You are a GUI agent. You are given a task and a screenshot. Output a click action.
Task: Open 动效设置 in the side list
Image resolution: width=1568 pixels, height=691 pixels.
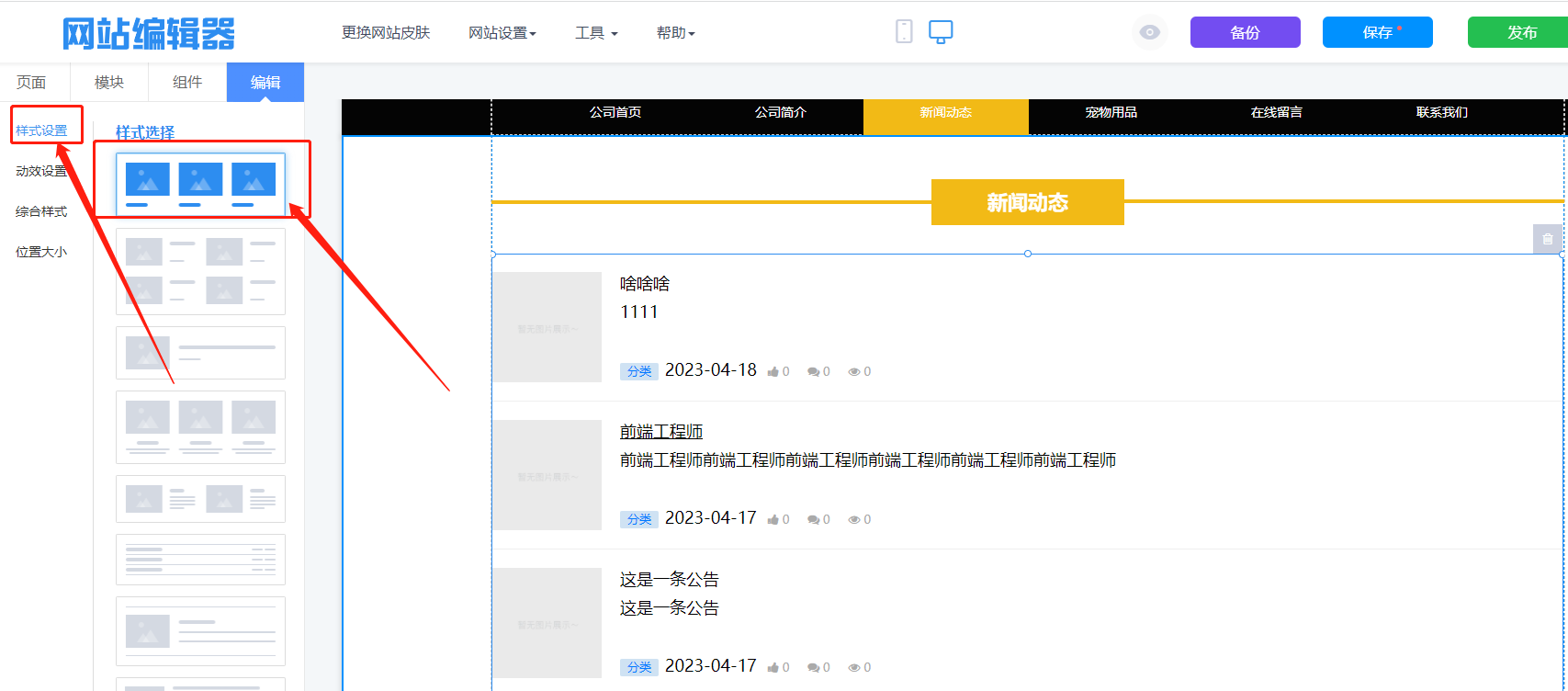41,171
